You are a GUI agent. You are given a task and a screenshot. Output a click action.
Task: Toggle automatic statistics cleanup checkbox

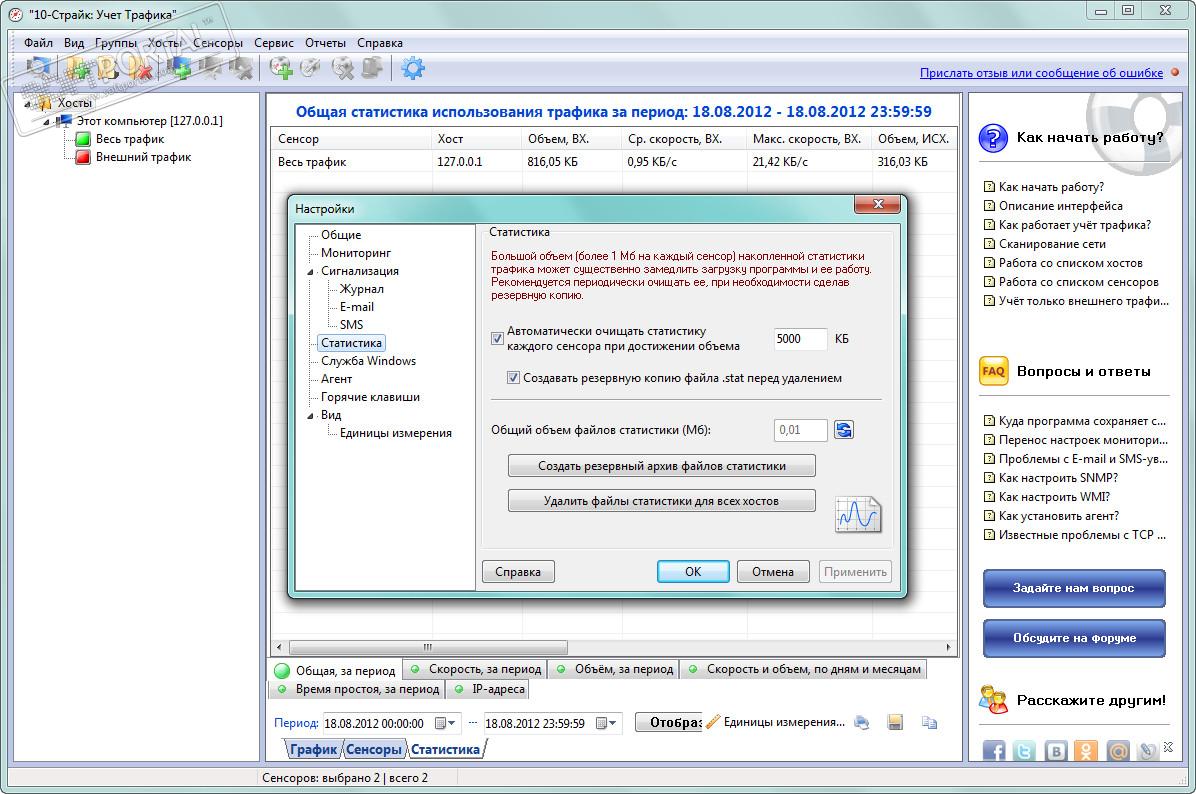pos(497,338)
